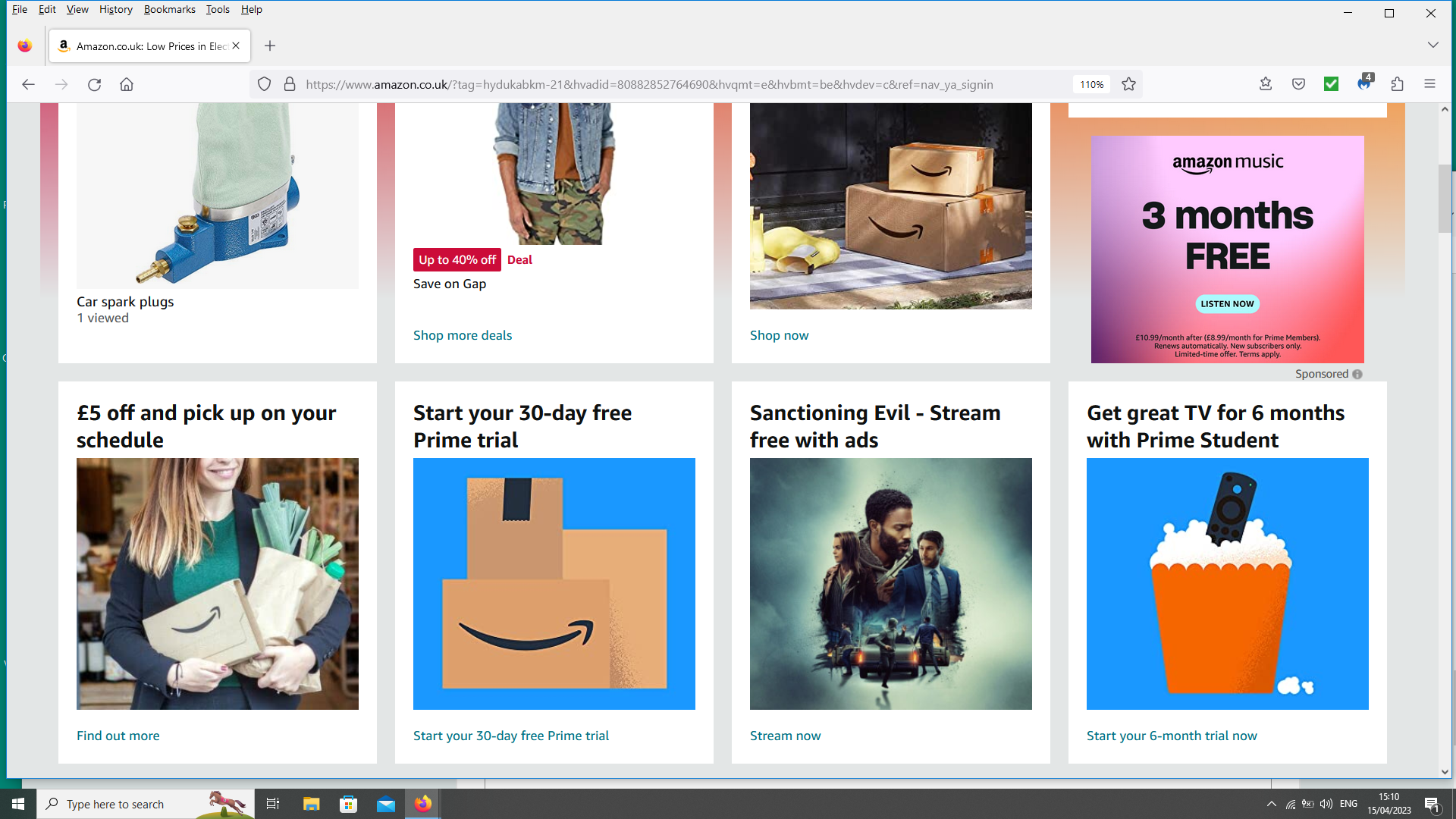Click the scrollbar down arrow
Viewport: 1456px width, 819px height.
tap(1445, 772)
